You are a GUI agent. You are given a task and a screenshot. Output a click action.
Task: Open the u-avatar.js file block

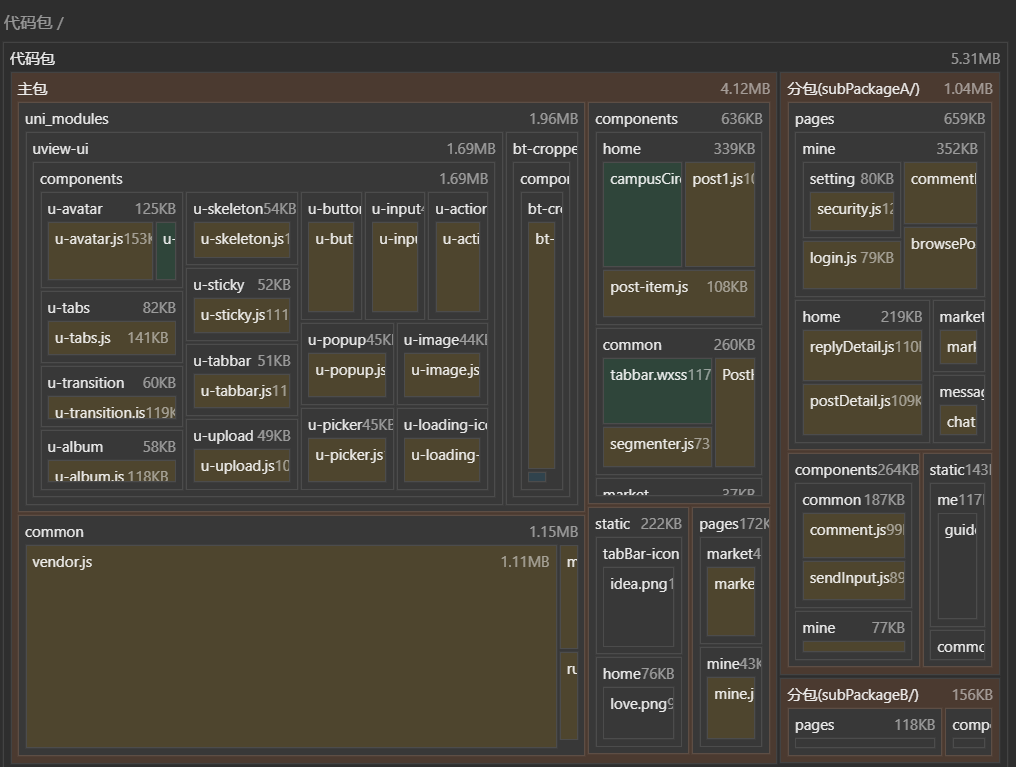pos(100,250)
